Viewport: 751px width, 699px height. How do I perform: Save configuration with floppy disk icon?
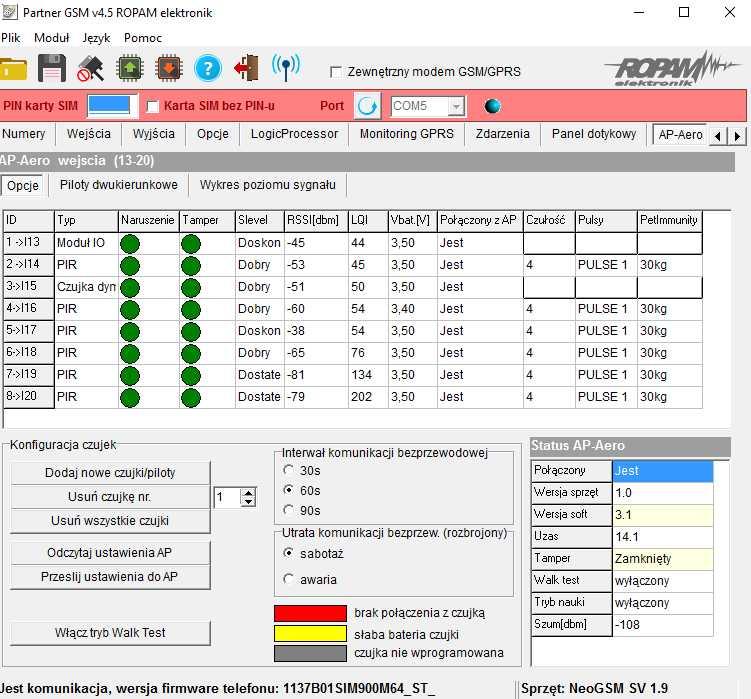click(52, 68)
